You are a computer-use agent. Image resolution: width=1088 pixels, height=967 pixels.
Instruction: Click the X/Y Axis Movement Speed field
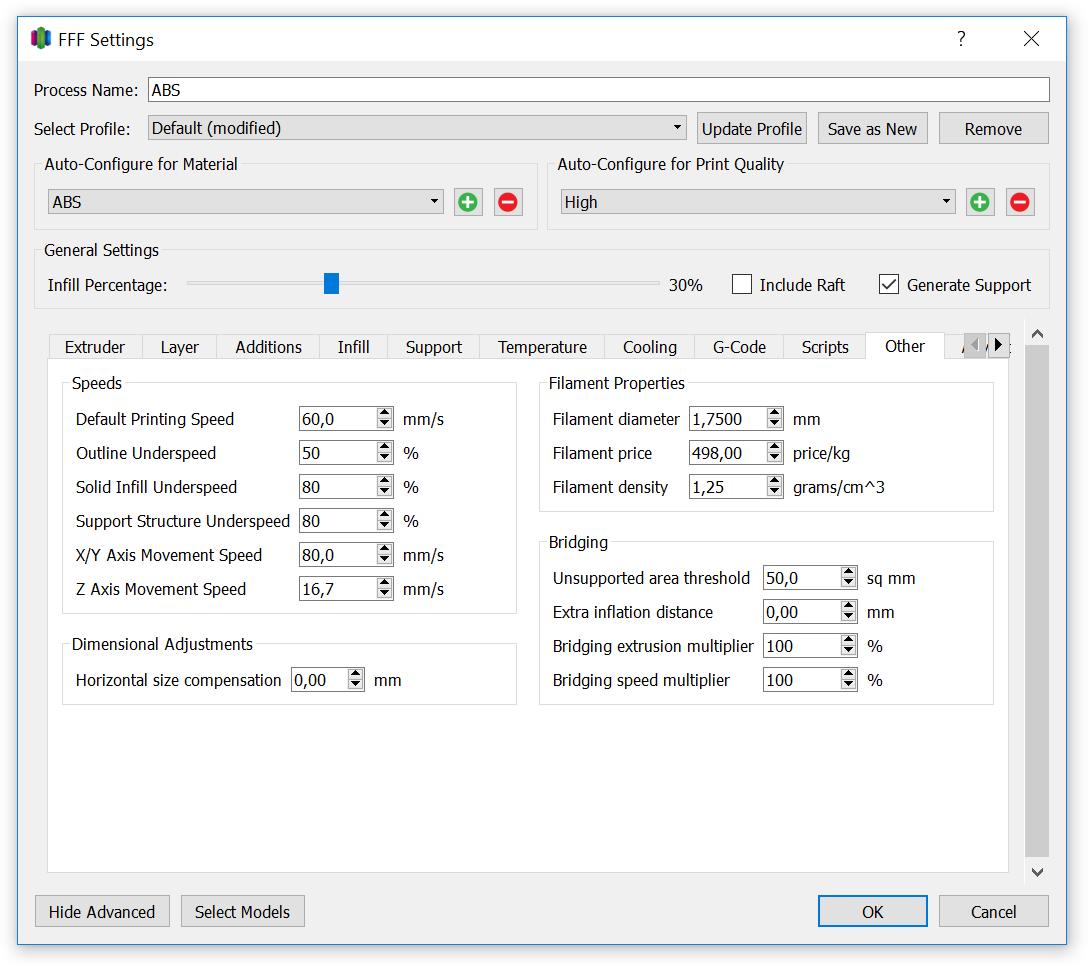point(338,555)
